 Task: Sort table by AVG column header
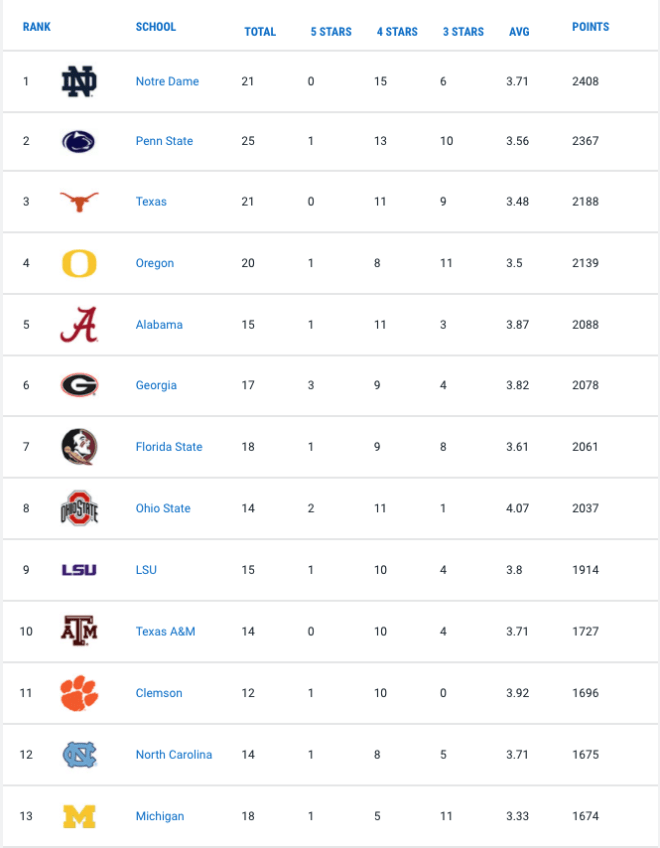coord(519,31)
